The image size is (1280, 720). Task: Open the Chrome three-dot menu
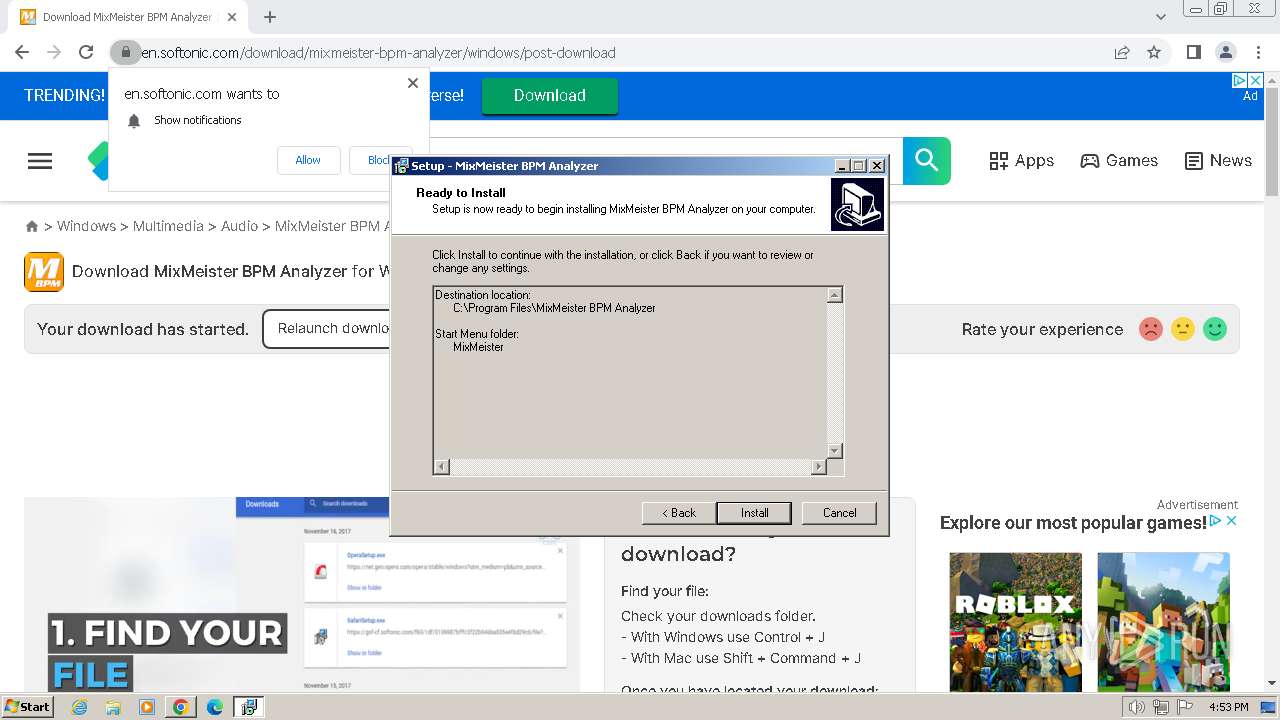tap(1258, 52)
